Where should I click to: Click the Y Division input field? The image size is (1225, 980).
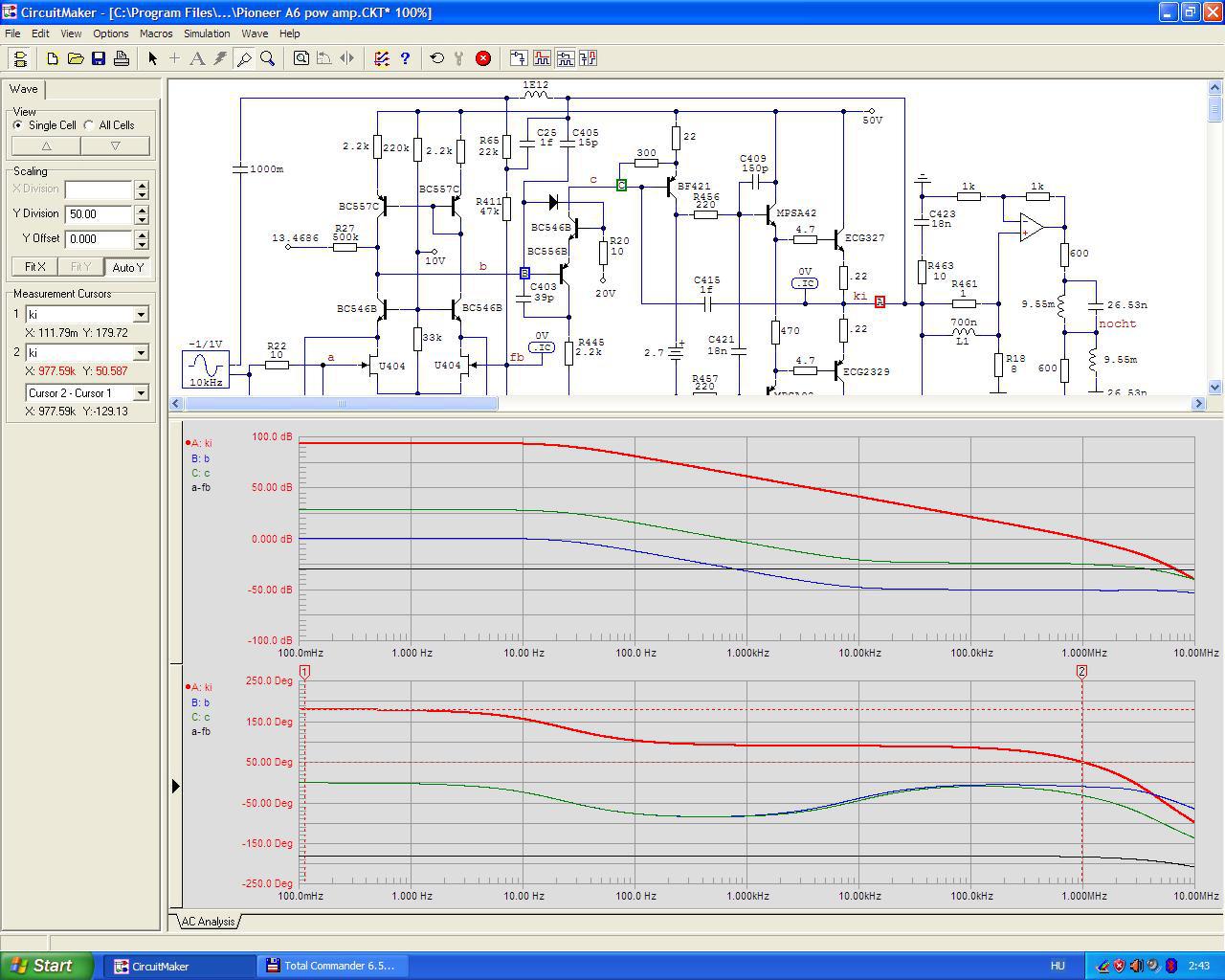(x=99, y=214)
